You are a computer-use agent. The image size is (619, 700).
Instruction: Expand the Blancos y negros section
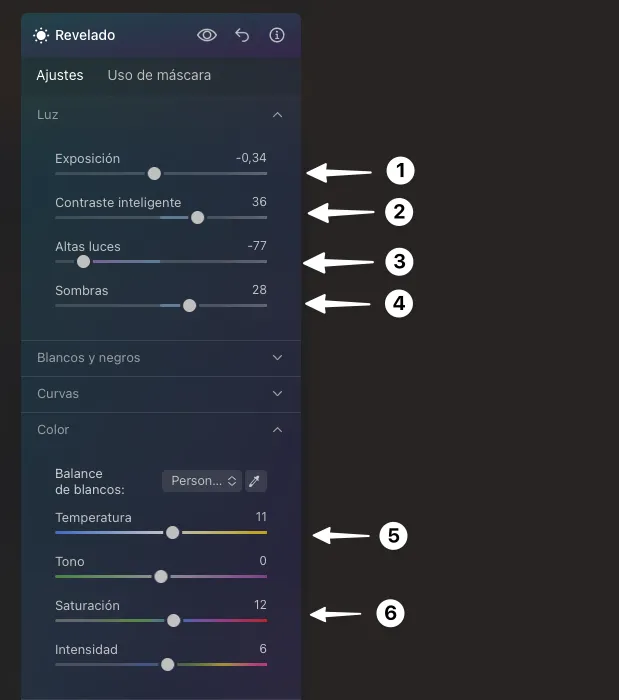click(277, 357)
